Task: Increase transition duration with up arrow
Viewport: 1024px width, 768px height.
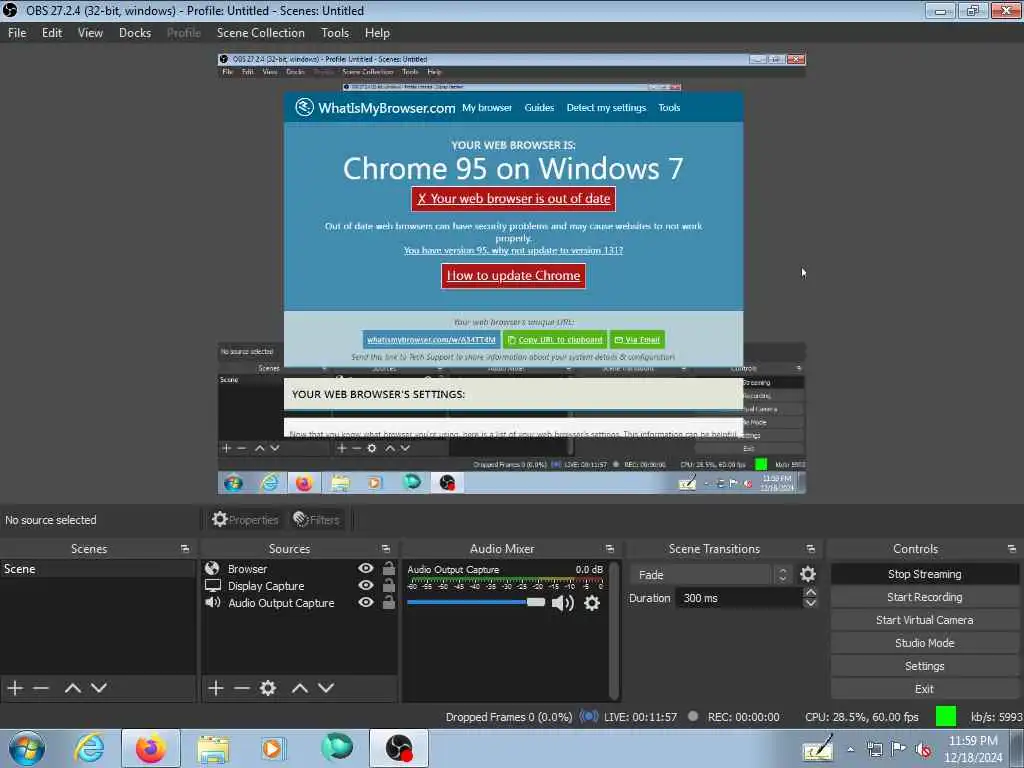Action: (810, 592)
